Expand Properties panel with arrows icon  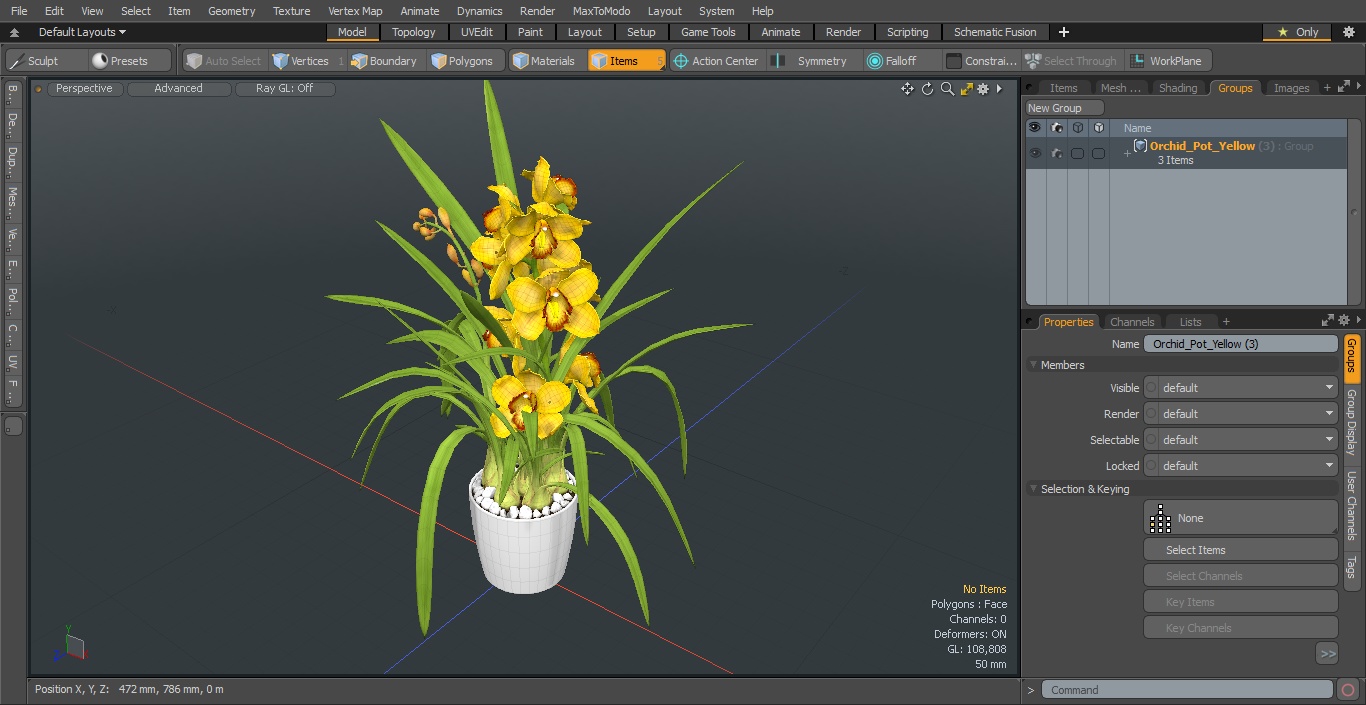click(x=1328, y=321)
